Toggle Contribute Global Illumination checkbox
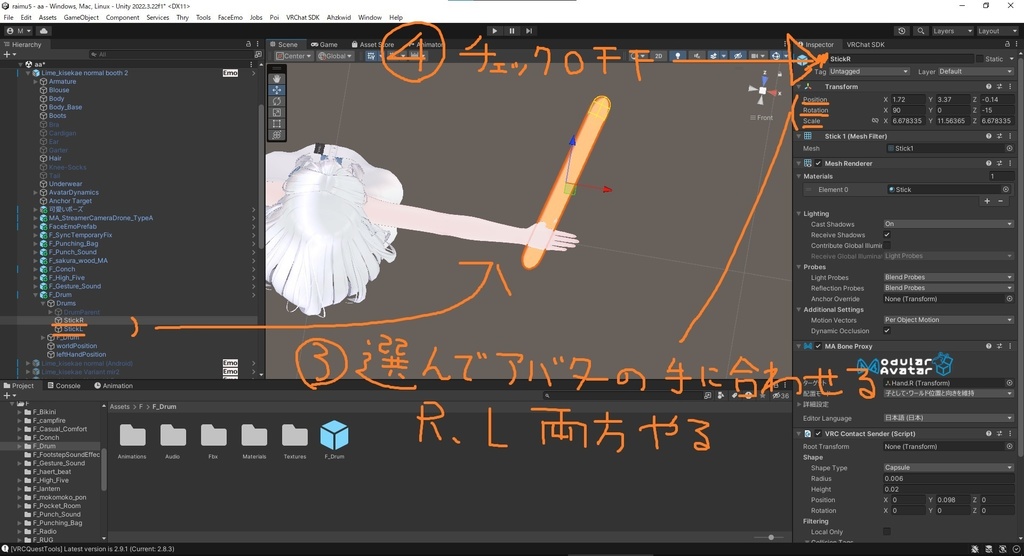Image resolution: width=1024 pixels, height=556 pixels. pos(887,246)
